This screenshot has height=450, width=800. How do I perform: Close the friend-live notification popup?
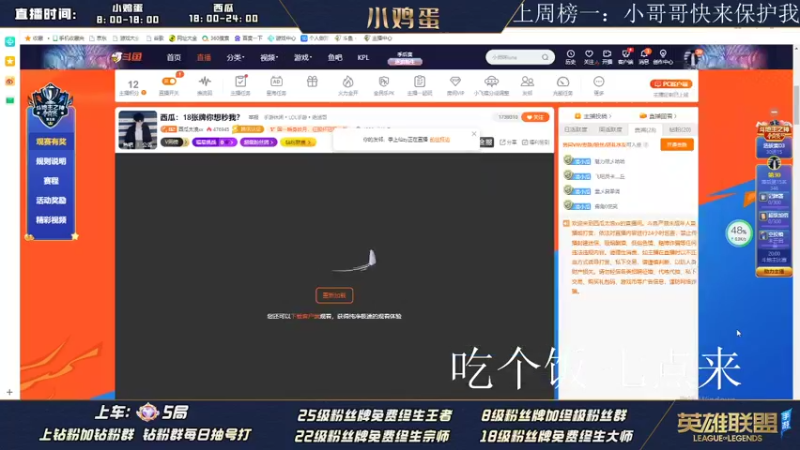(x=474, y=134)
